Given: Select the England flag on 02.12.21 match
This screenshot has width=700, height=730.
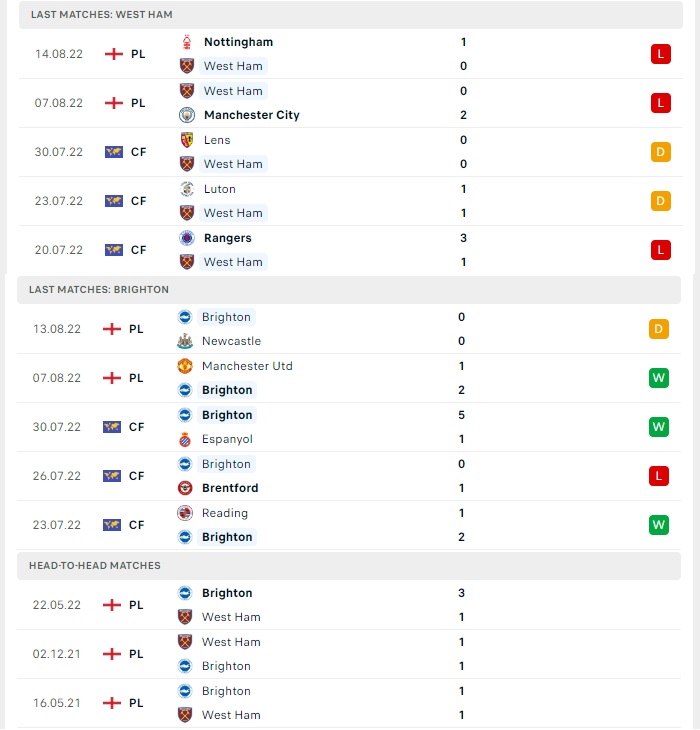Looking at the screenshot, I should (112, 654).
